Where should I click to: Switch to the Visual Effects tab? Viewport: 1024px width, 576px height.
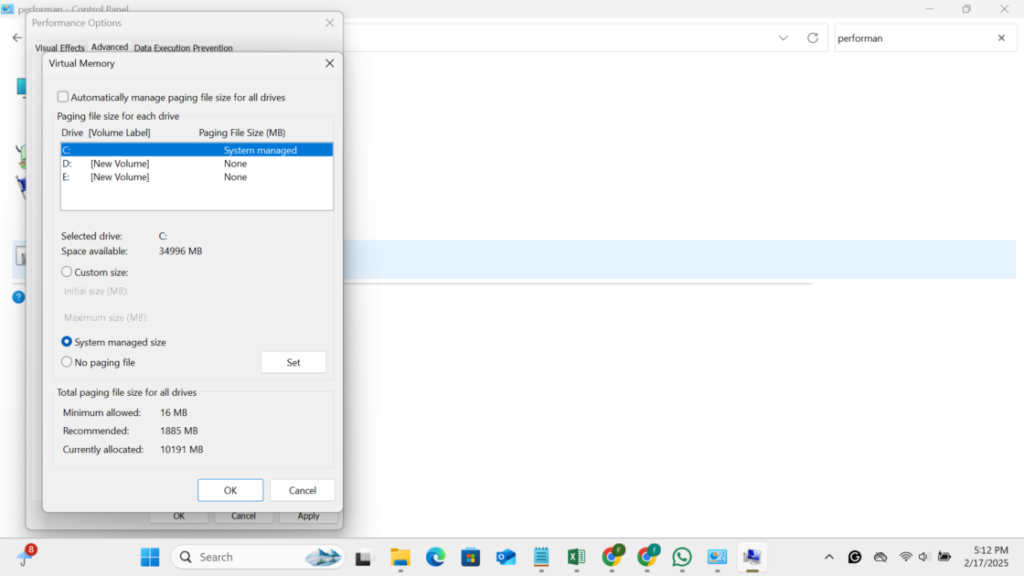[x=60, y=47]
